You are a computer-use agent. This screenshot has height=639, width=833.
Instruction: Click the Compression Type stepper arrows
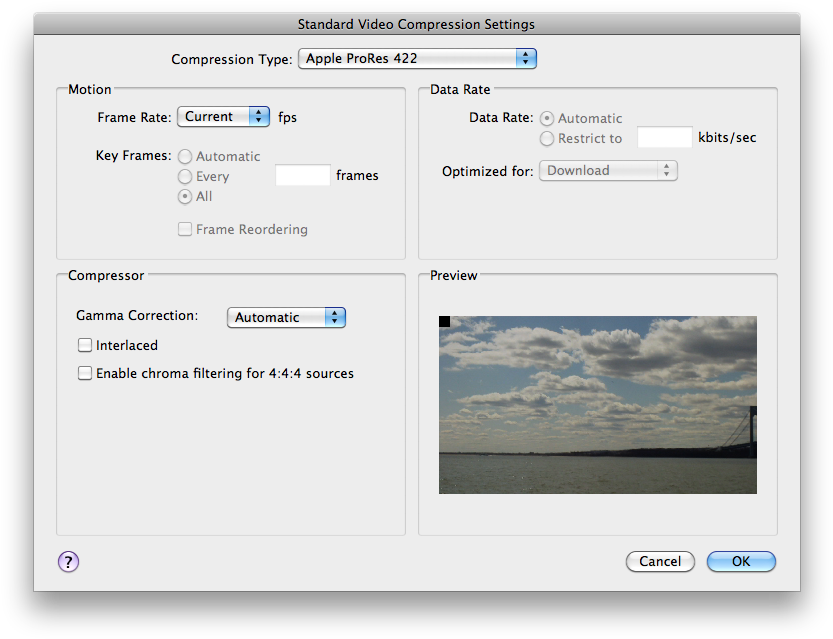[x=526, y=58]
